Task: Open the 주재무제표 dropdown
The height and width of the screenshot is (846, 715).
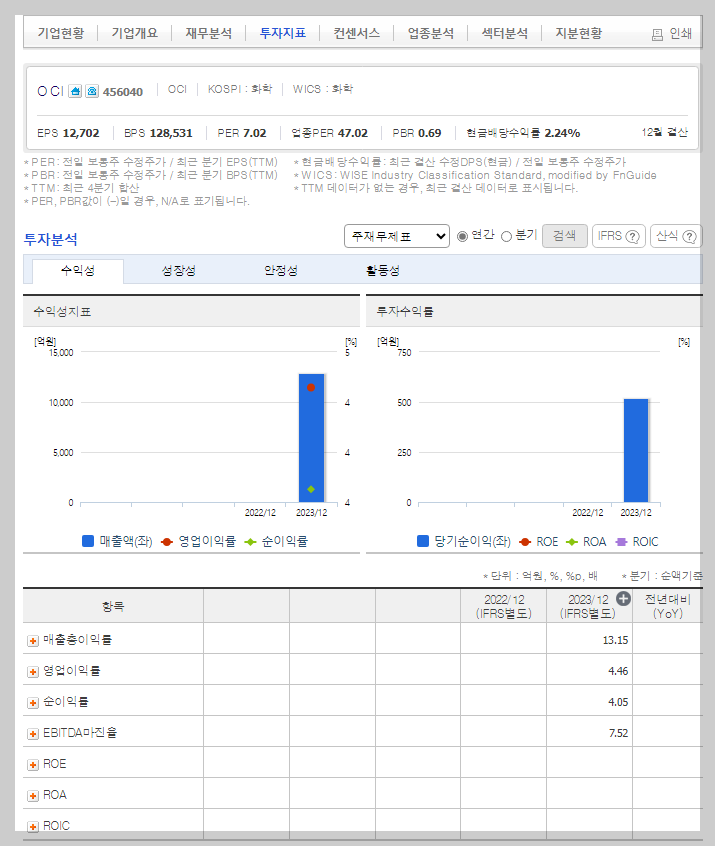Action: (397, 236)
